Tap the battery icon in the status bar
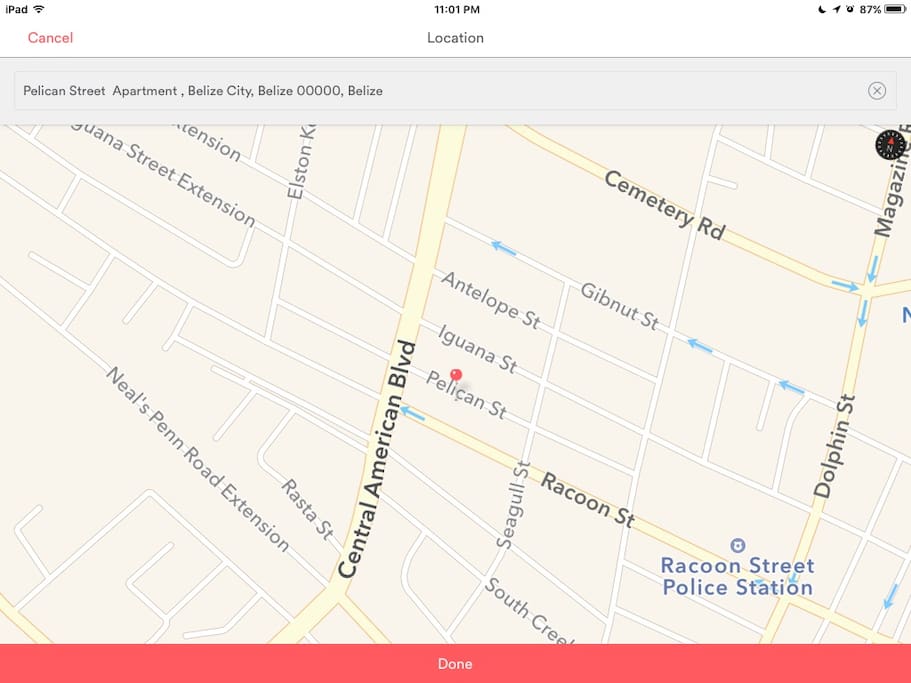Screen dimensions: 911x683 point(895,9)
